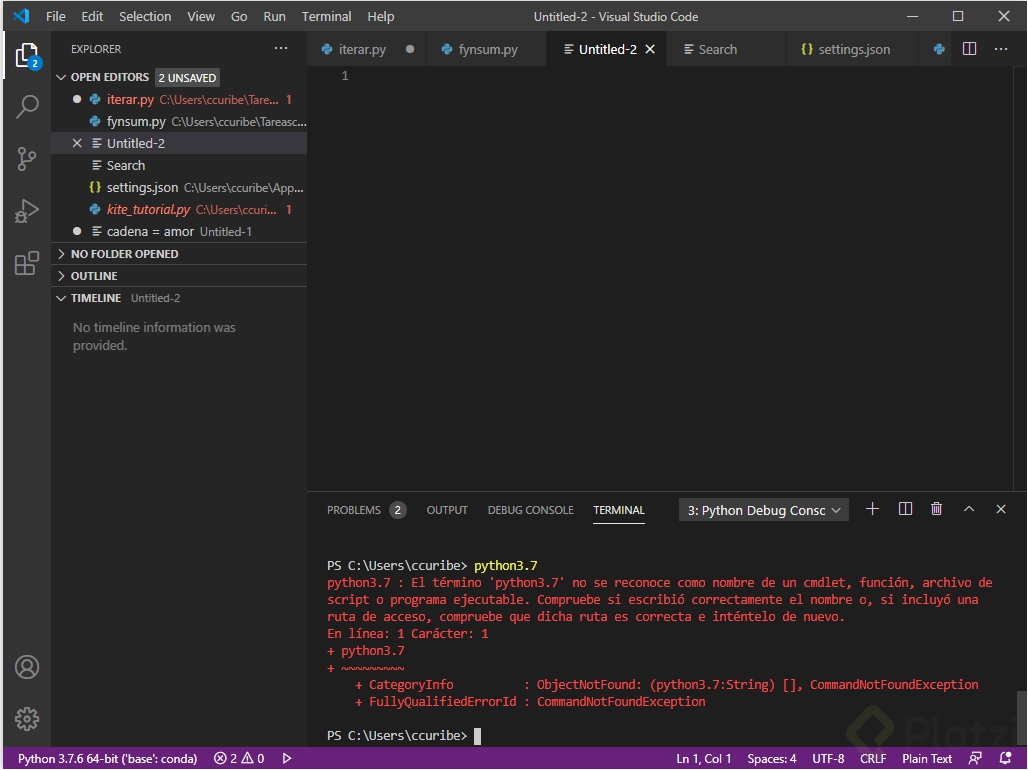This screenshot has height=770, width=1028.
Task: Kill terminal with the trash icon
Action: tap(936, 509)
